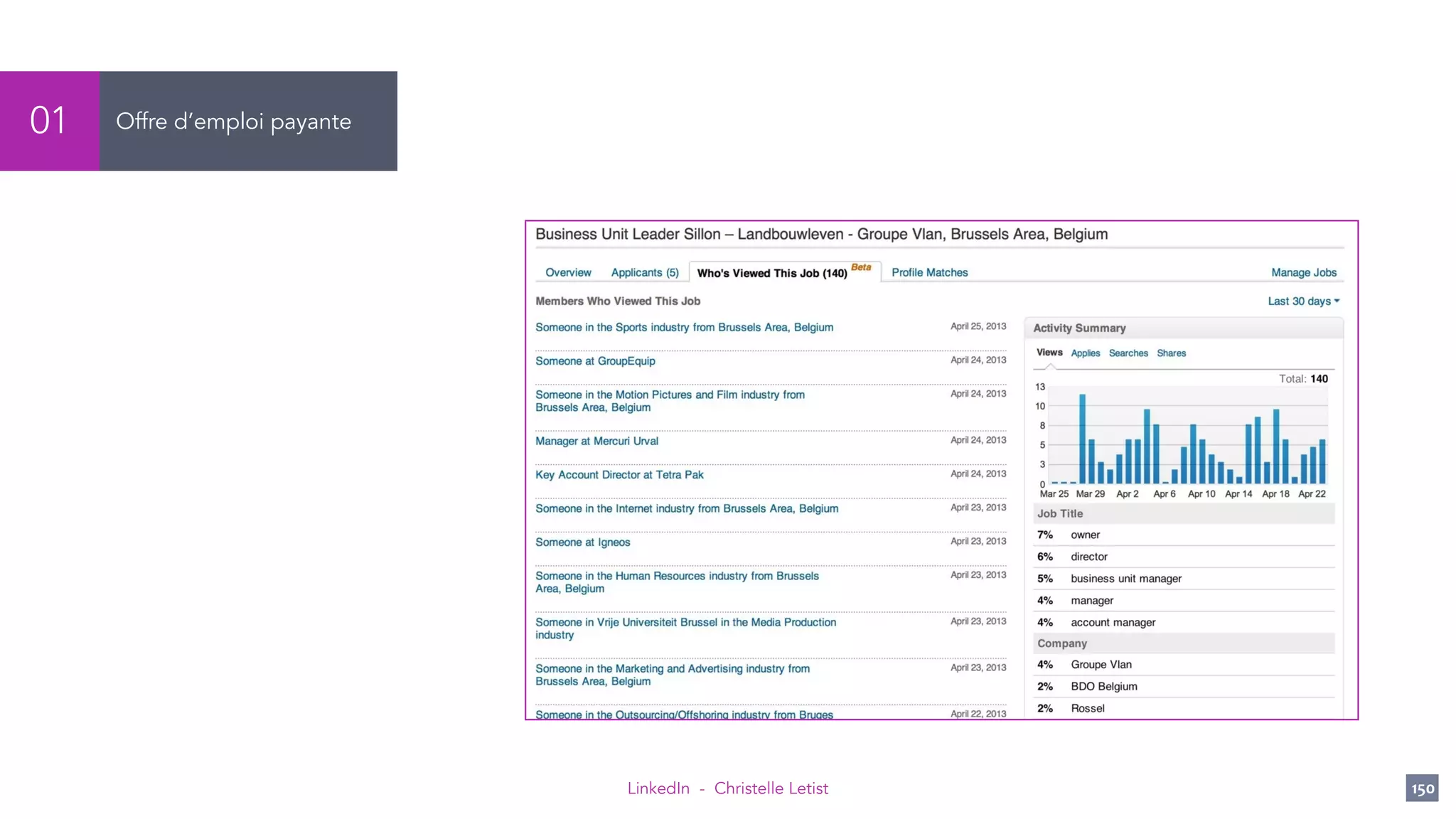Image resolution: width=1456 pixels, height=819 pixels.
Task: Open Manager at Mercuri Urval profile
Action: click(596, 441)
